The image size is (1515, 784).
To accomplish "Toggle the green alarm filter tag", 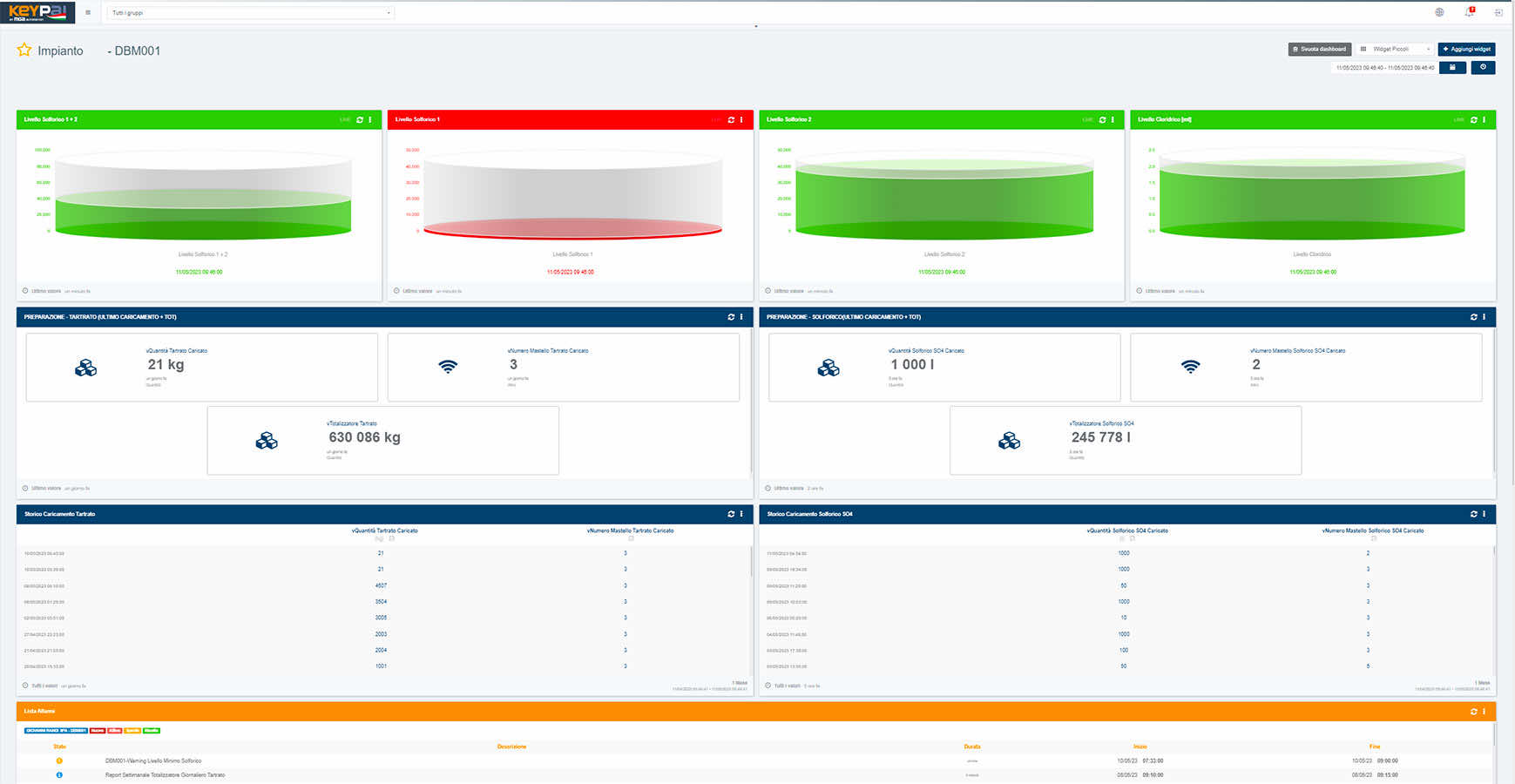I will 152,731.
